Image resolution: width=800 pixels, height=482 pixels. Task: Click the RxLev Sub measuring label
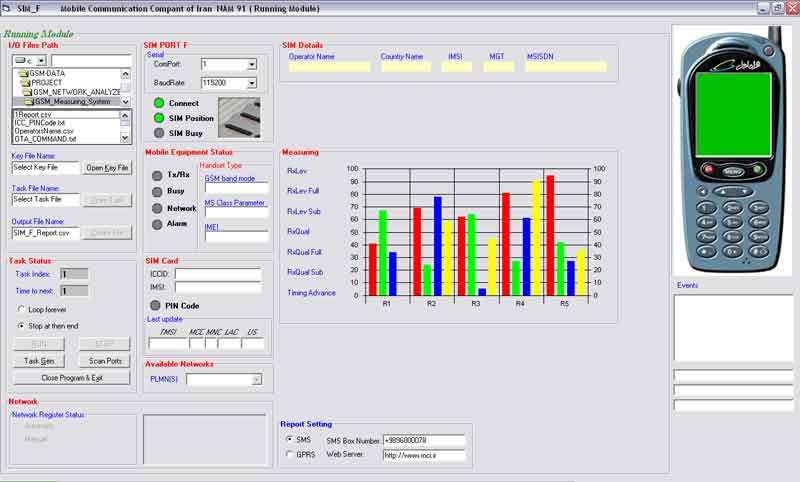(304, 211)
